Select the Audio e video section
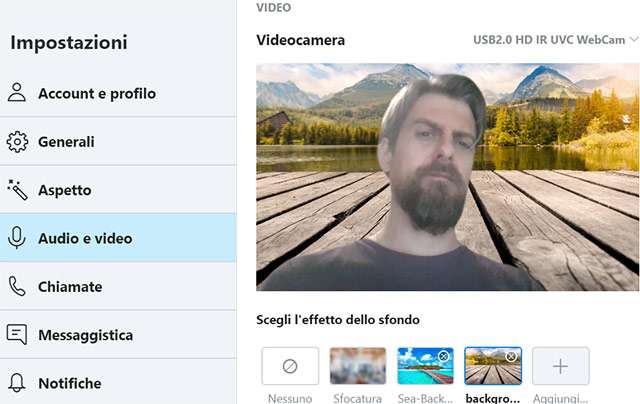Screen dimensions: 640x404 point(118,238)
